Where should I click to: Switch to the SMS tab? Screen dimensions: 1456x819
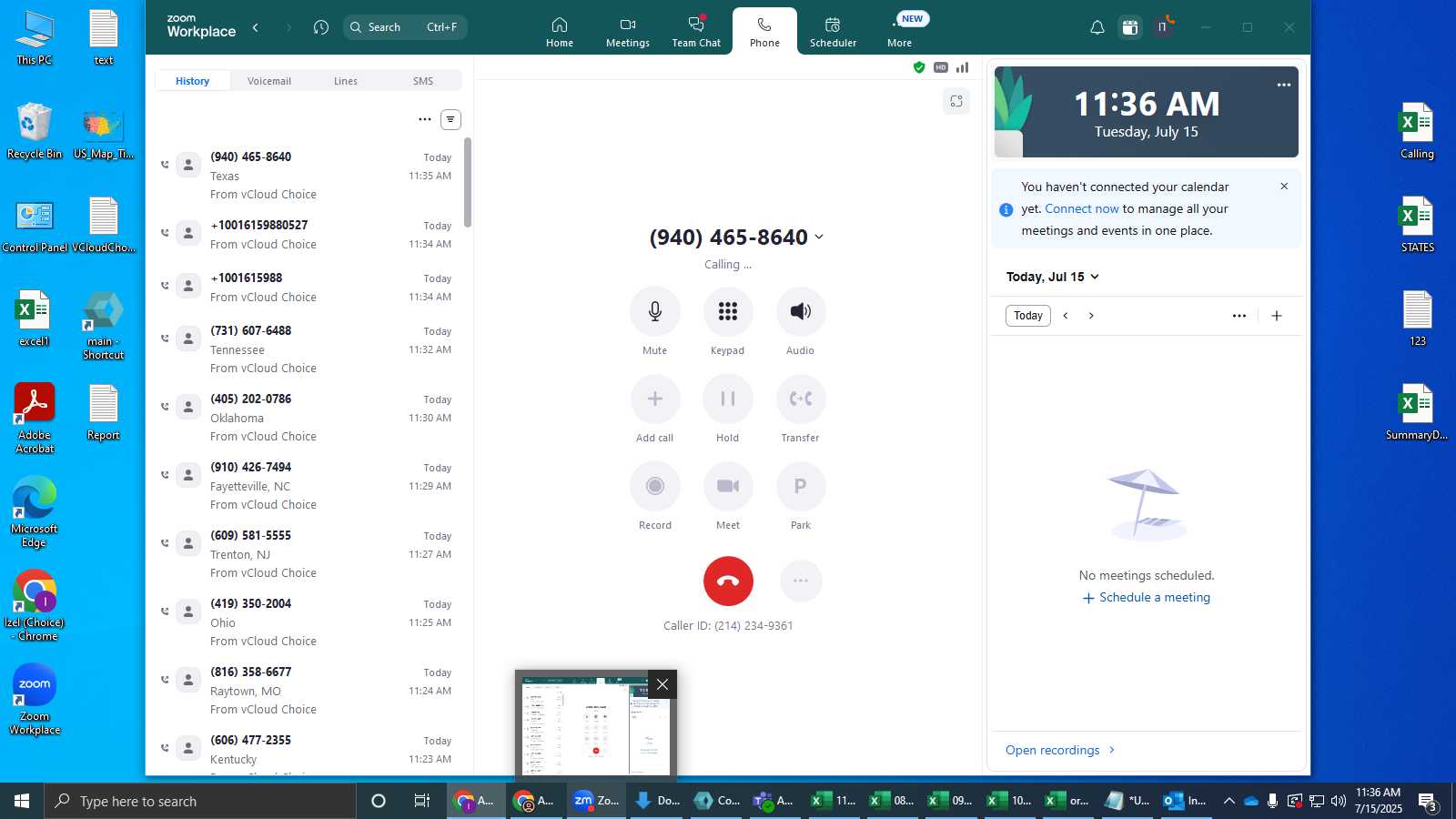(423, 81)
